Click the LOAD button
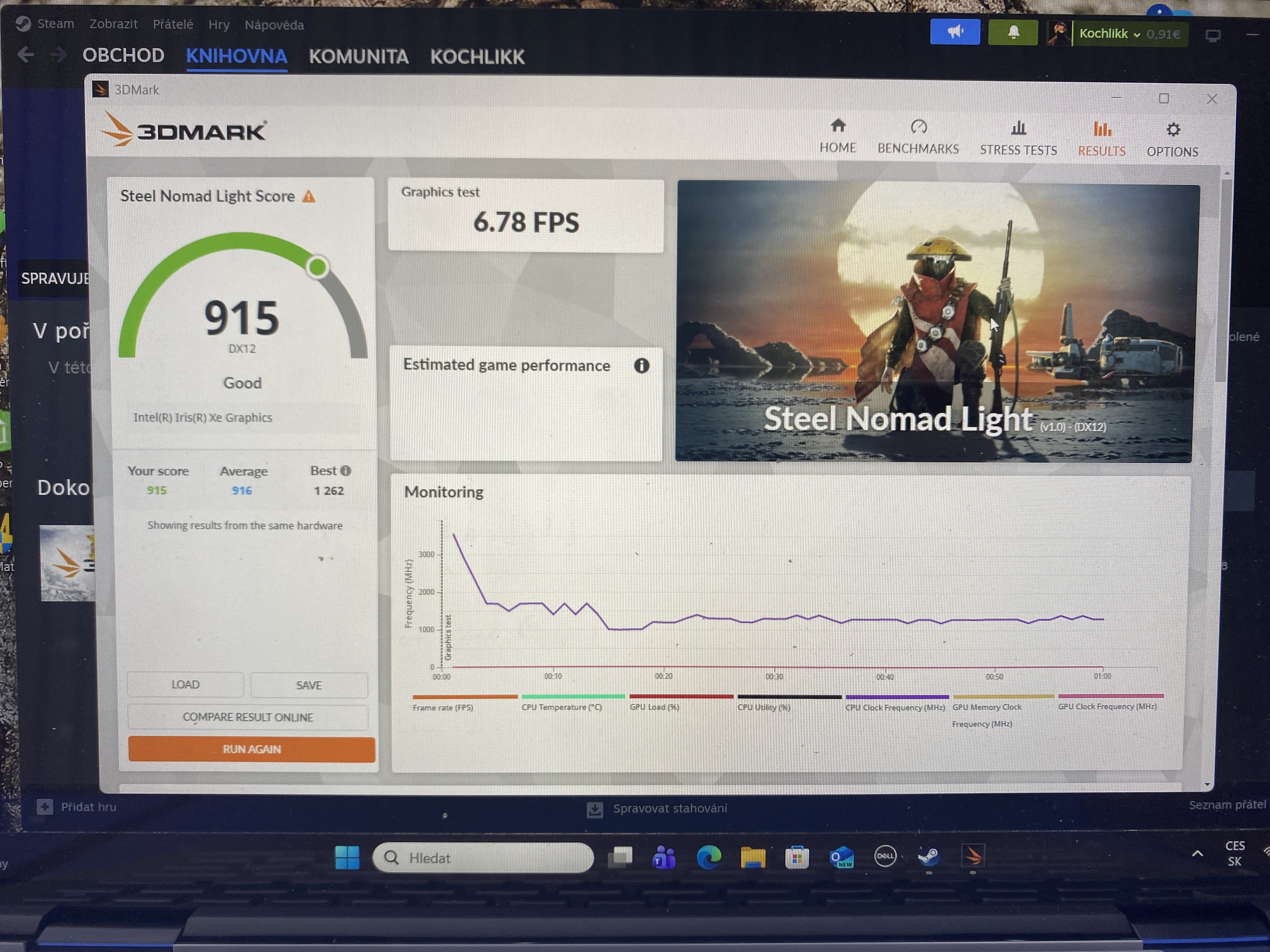 pos(185,685)
